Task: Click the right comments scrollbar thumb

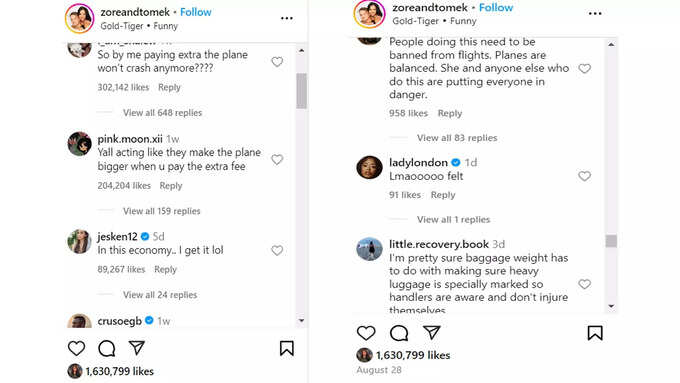Action: pos(611,241)
